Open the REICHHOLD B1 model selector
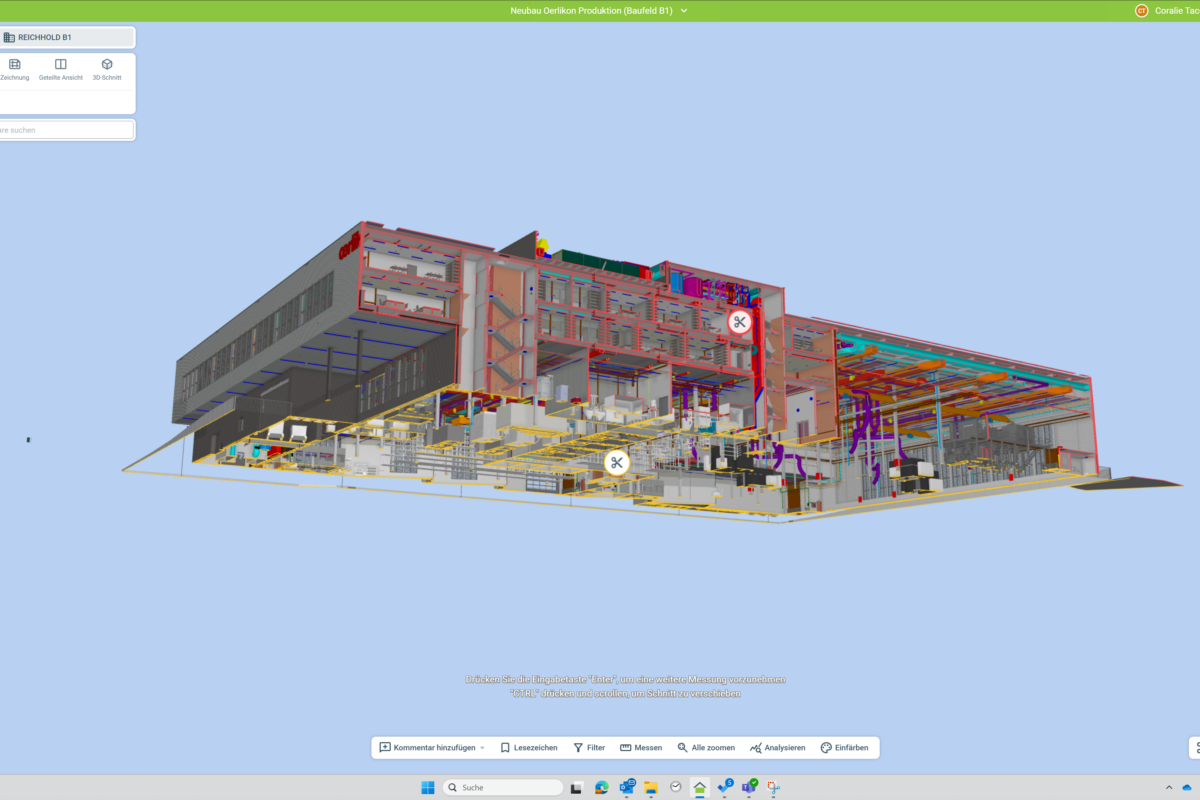 coord(66,37)
